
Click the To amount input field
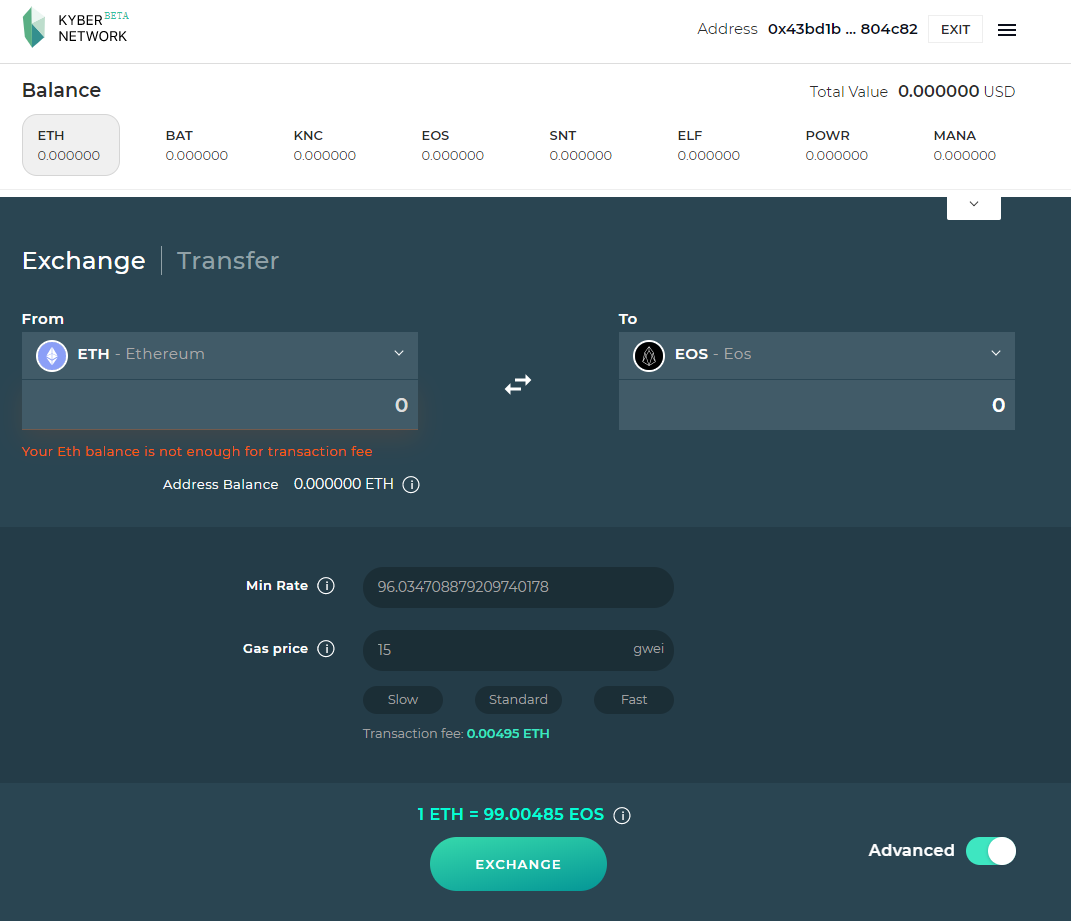pos(817,405)
